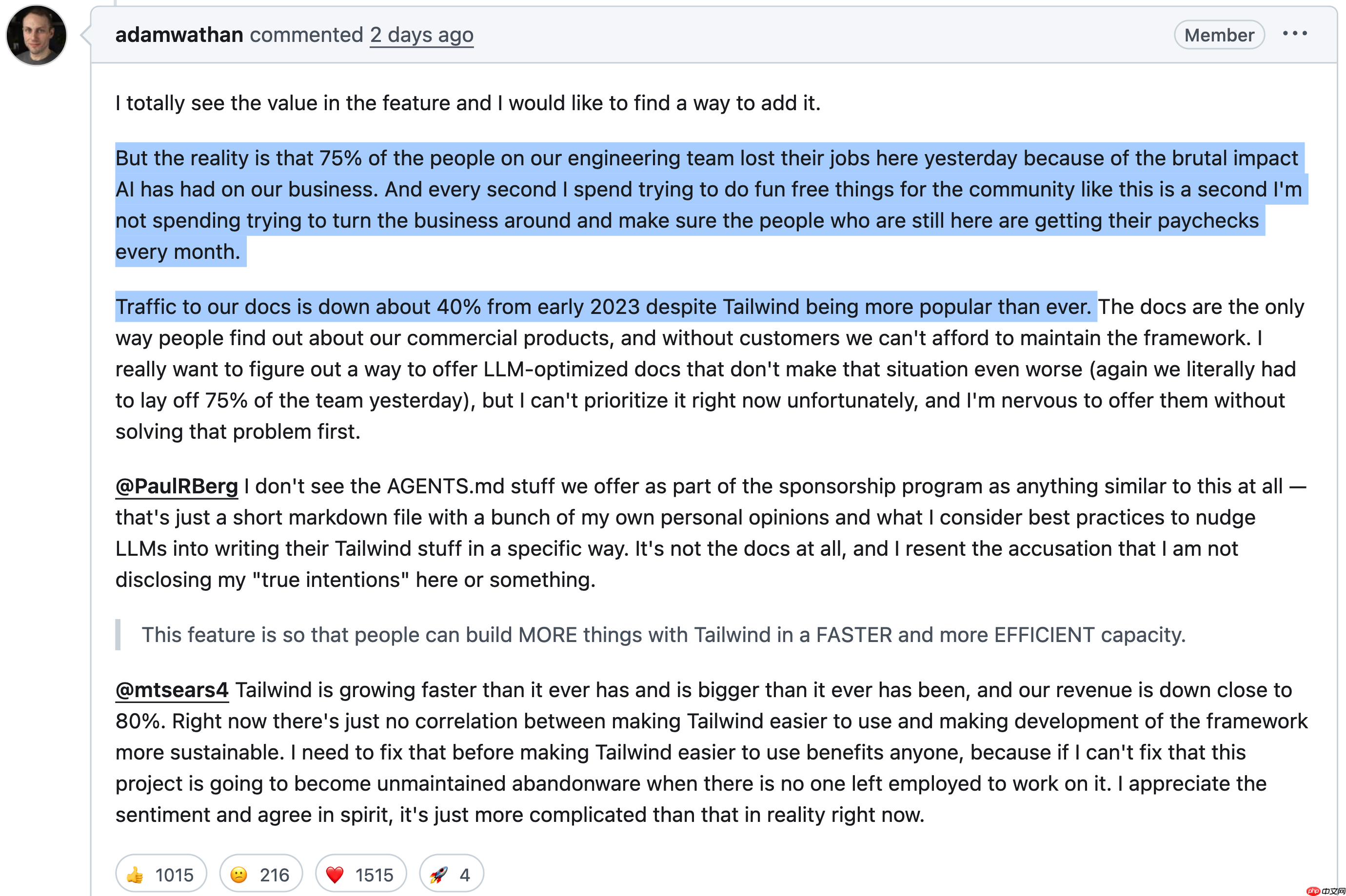Click the adamwathan username link
This screenshot has height=896, width=1346.
tap(179, 35)
